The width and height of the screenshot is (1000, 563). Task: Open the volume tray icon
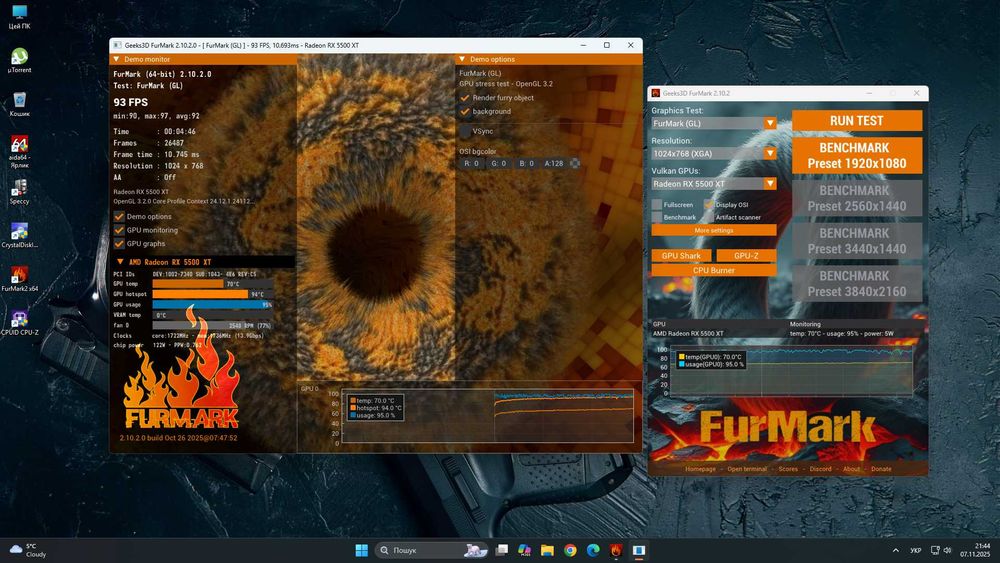click(948, 550)
